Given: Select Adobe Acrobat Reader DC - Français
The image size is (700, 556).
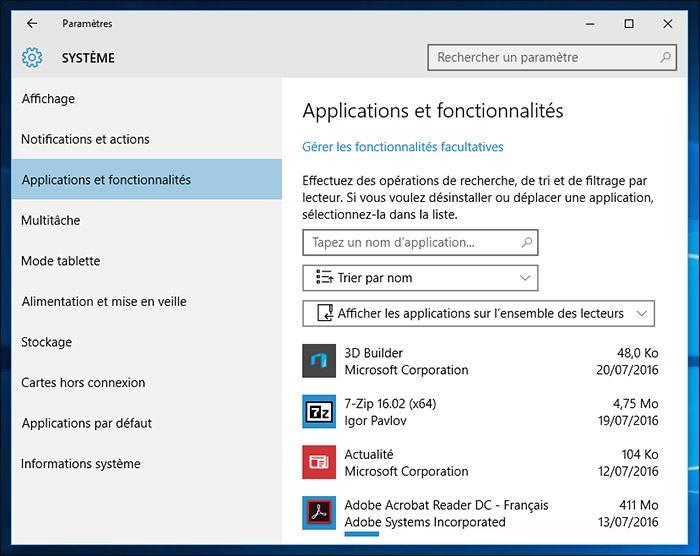Looking at the screenshot, I should pos(446,505).
